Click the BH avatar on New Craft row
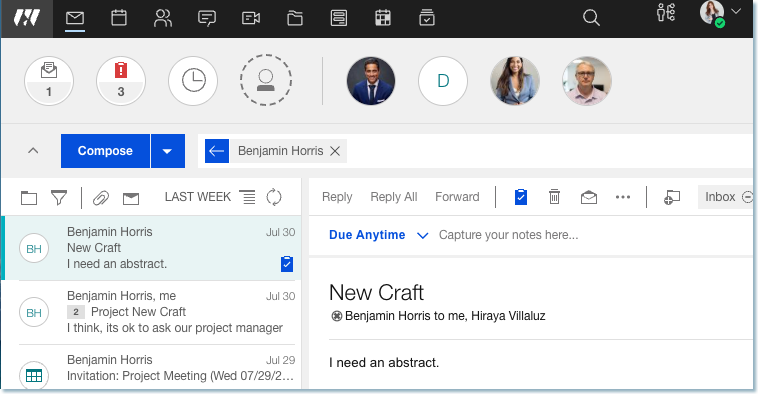 pyautogui.click(x=34, y=248)
